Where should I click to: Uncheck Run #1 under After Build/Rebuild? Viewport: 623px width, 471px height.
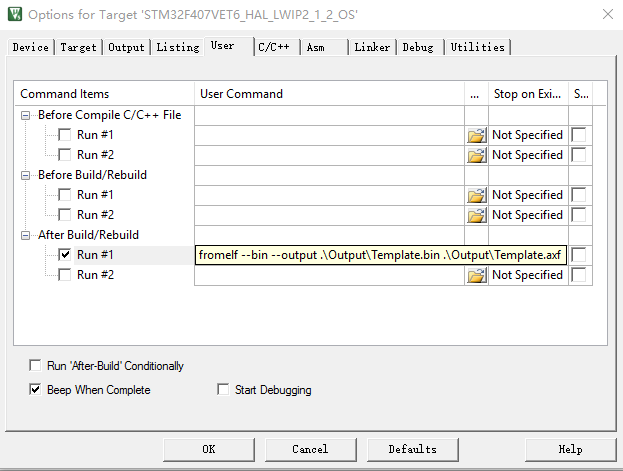click(65, 255)
